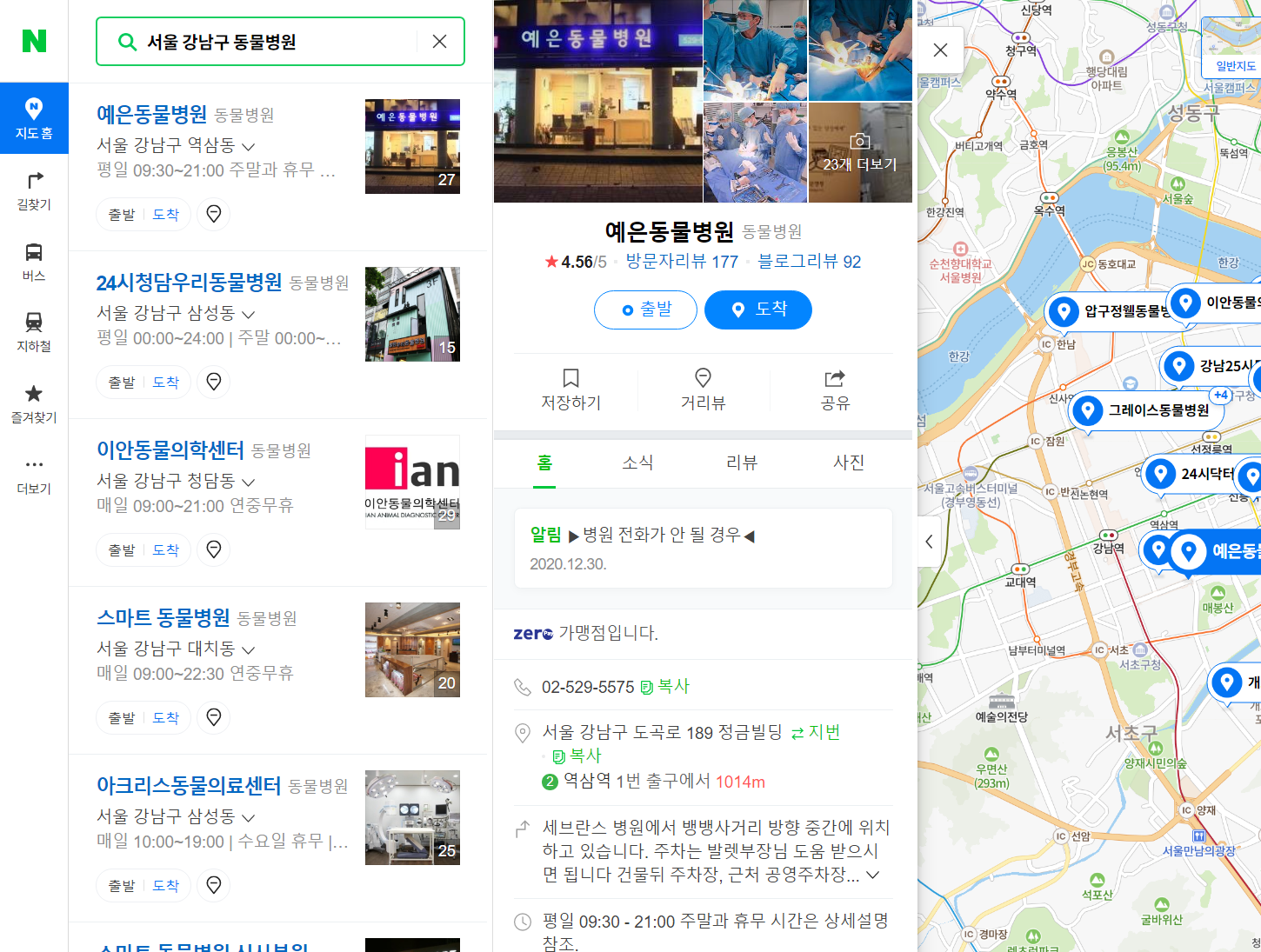Click the search input field

(280, 42)
